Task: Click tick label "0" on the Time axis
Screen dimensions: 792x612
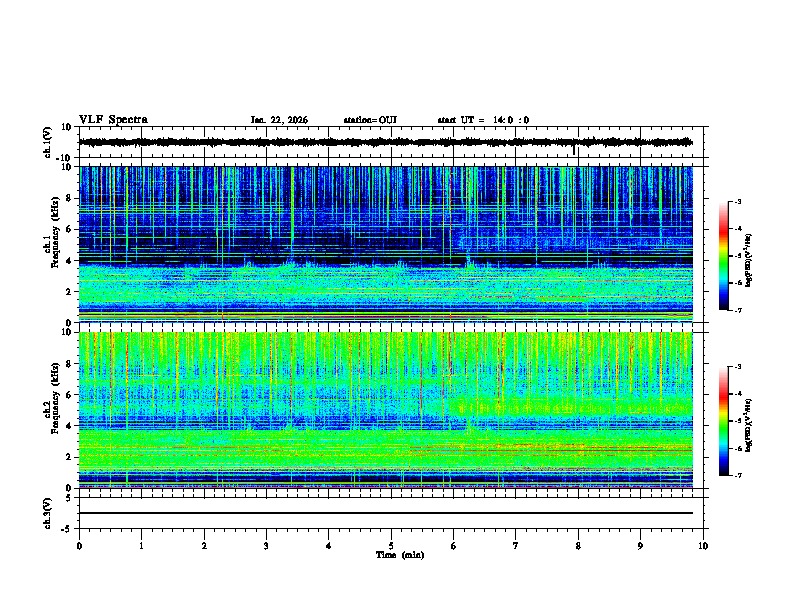Action: click(79, 546)
